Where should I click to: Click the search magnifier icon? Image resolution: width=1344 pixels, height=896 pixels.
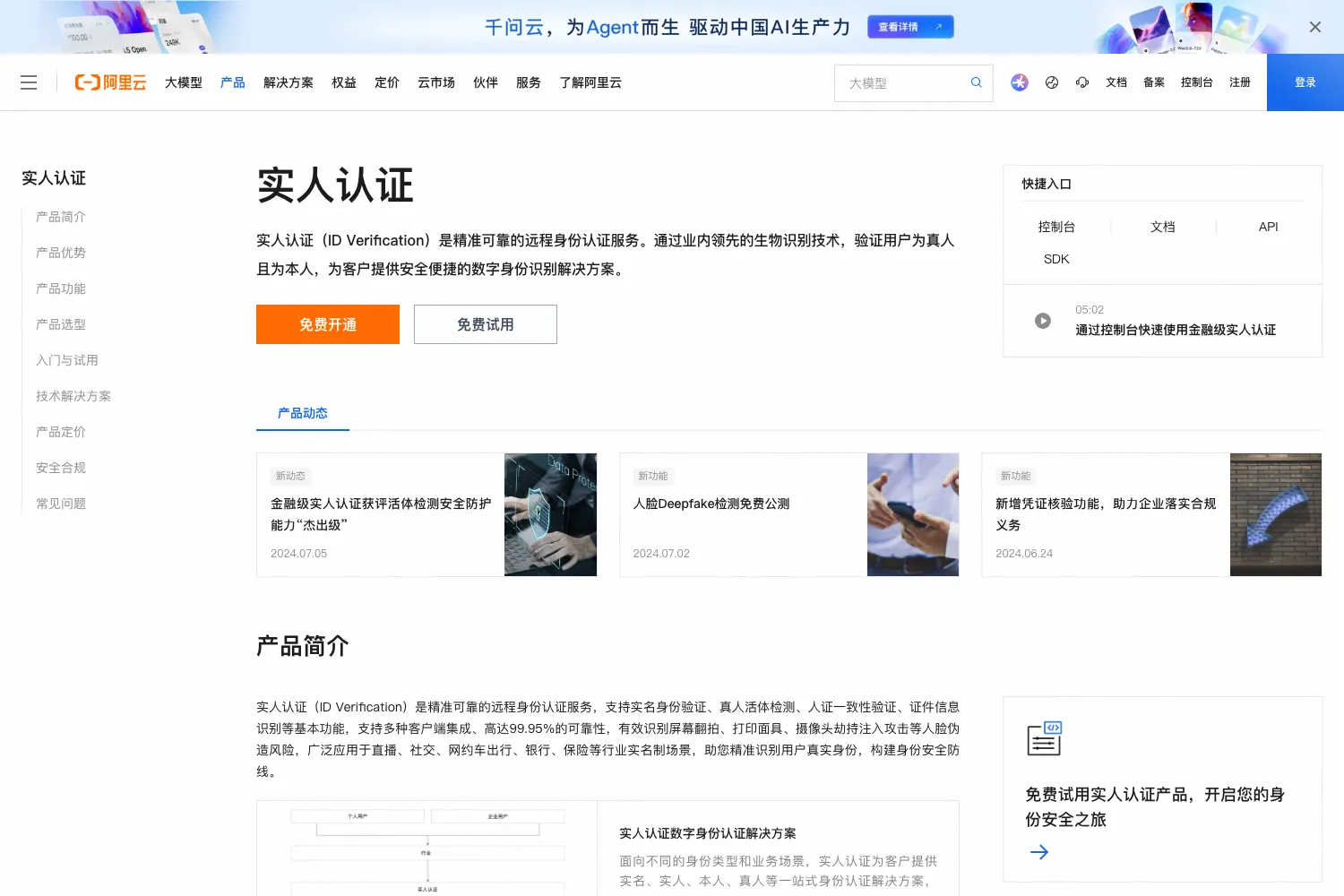[977, 82]
